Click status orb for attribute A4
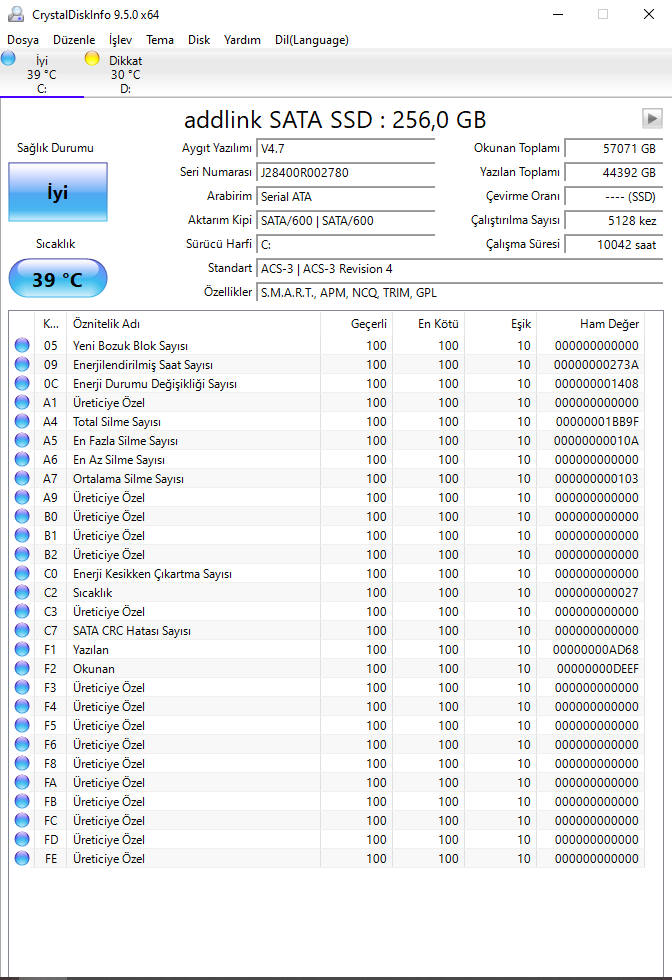Image resolution: width=672 pixels, height=980 pixels. [22, 421]
